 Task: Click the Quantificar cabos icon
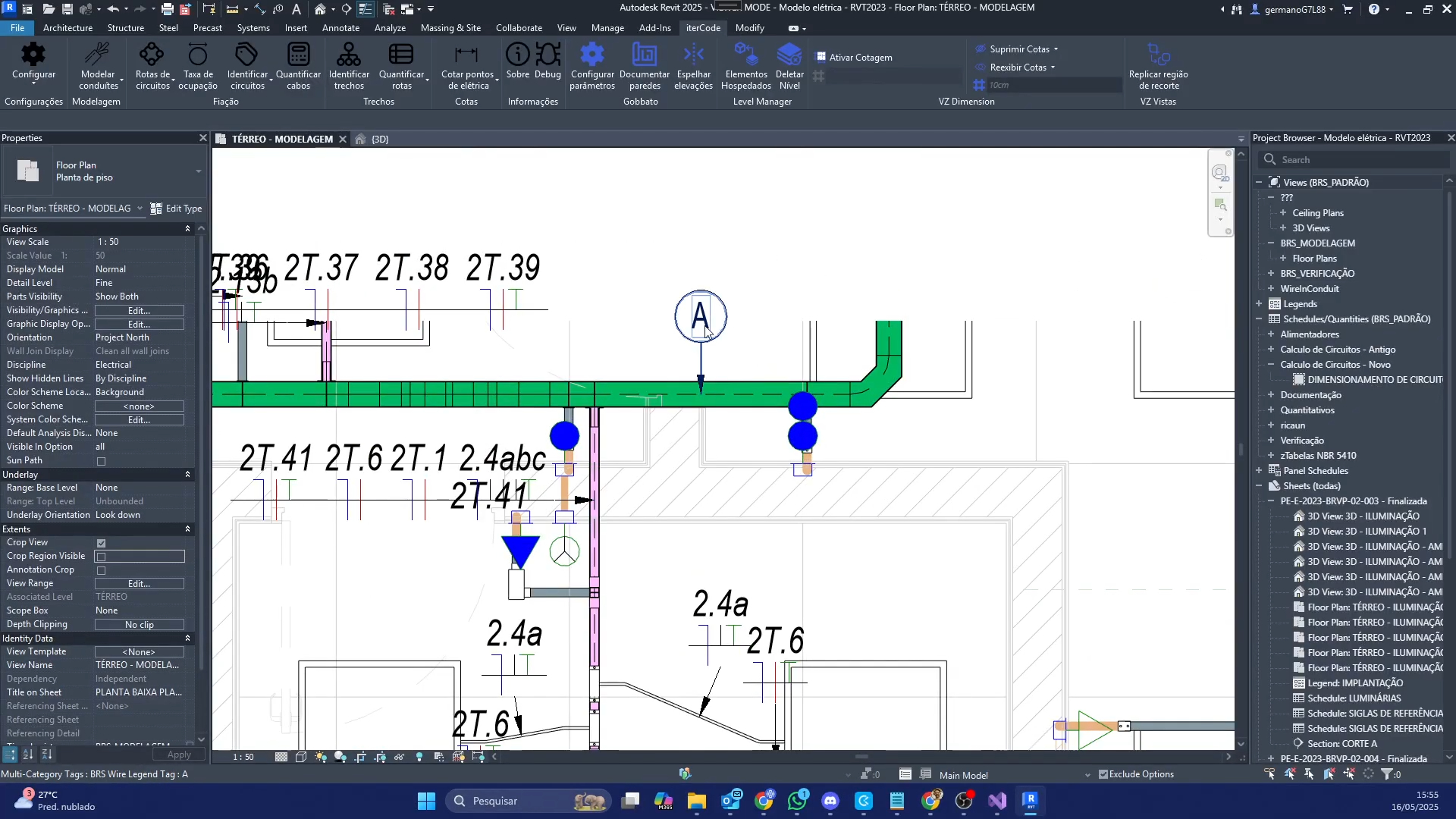(298, 55)
